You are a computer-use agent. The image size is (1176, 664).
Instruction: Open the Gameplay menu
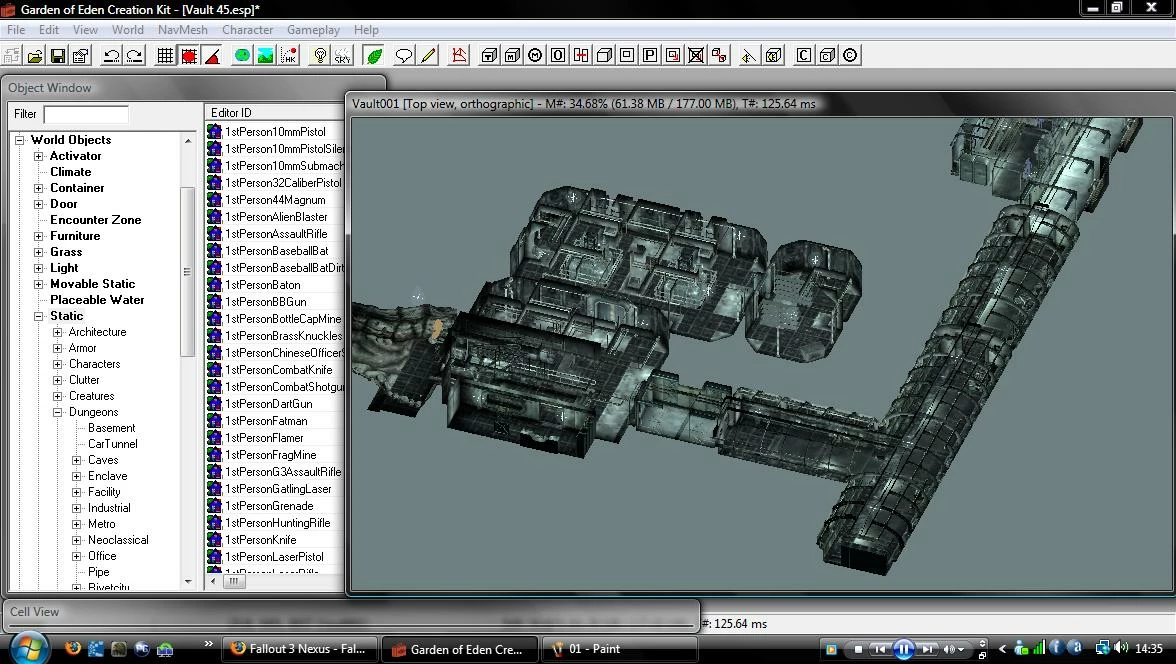[313, 30]
